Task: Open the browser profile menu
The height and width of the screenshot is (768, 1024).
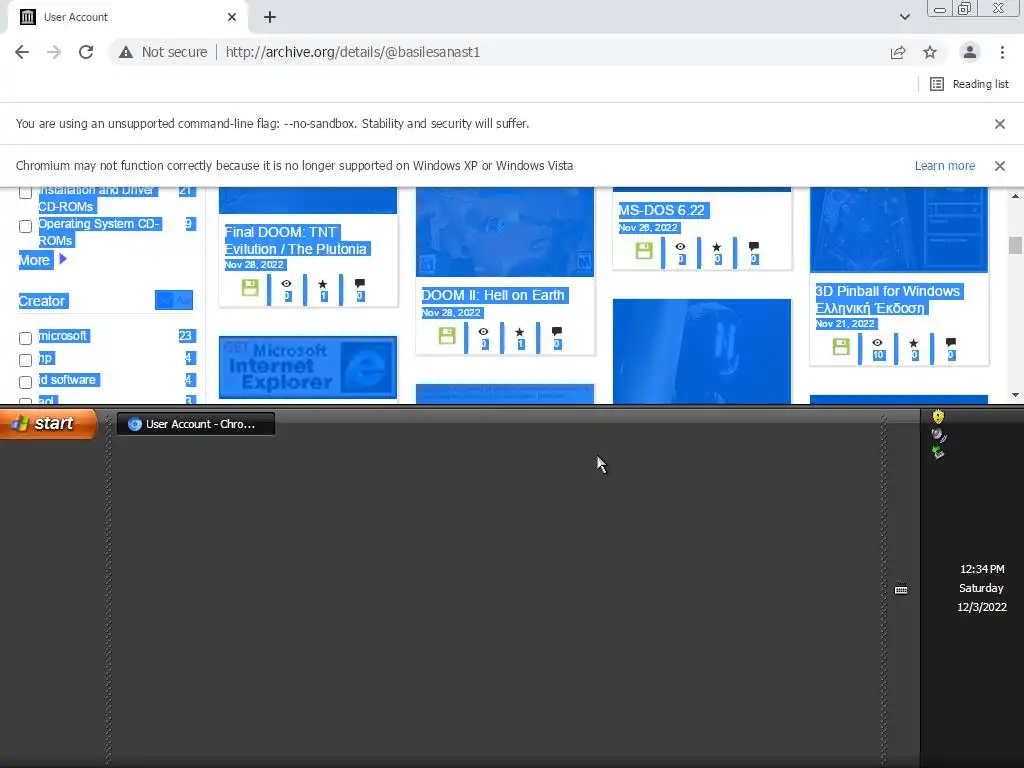Action: (x=970, y=52)
